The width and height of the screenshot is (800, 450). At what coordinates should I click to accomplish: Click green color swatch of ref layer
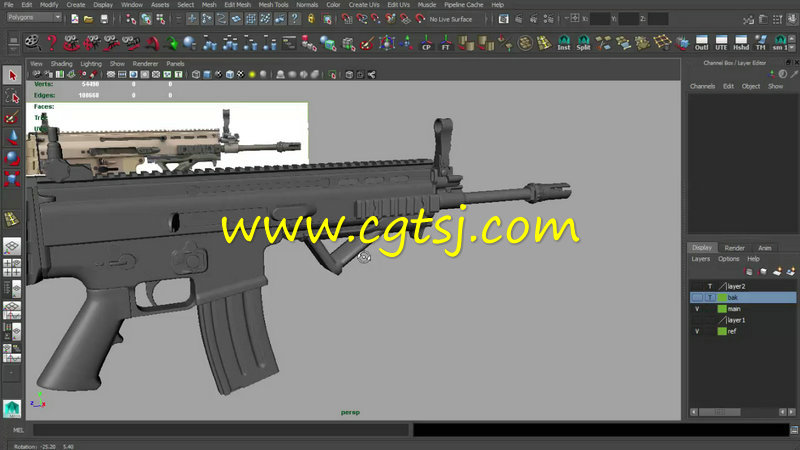[722, 331]
